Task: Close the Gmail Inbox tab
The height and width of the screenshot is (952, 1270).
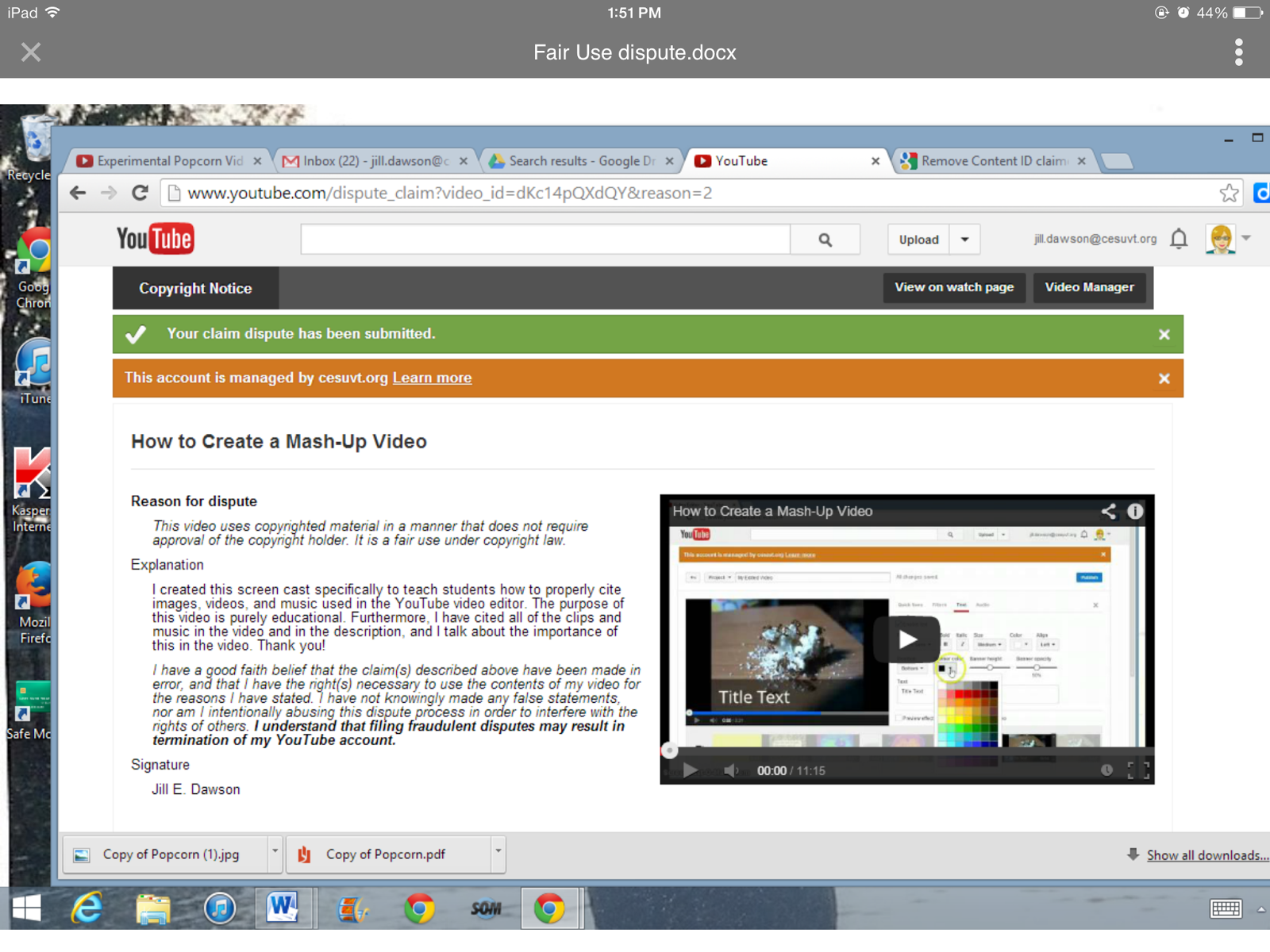Action: [x=464, y=161]
